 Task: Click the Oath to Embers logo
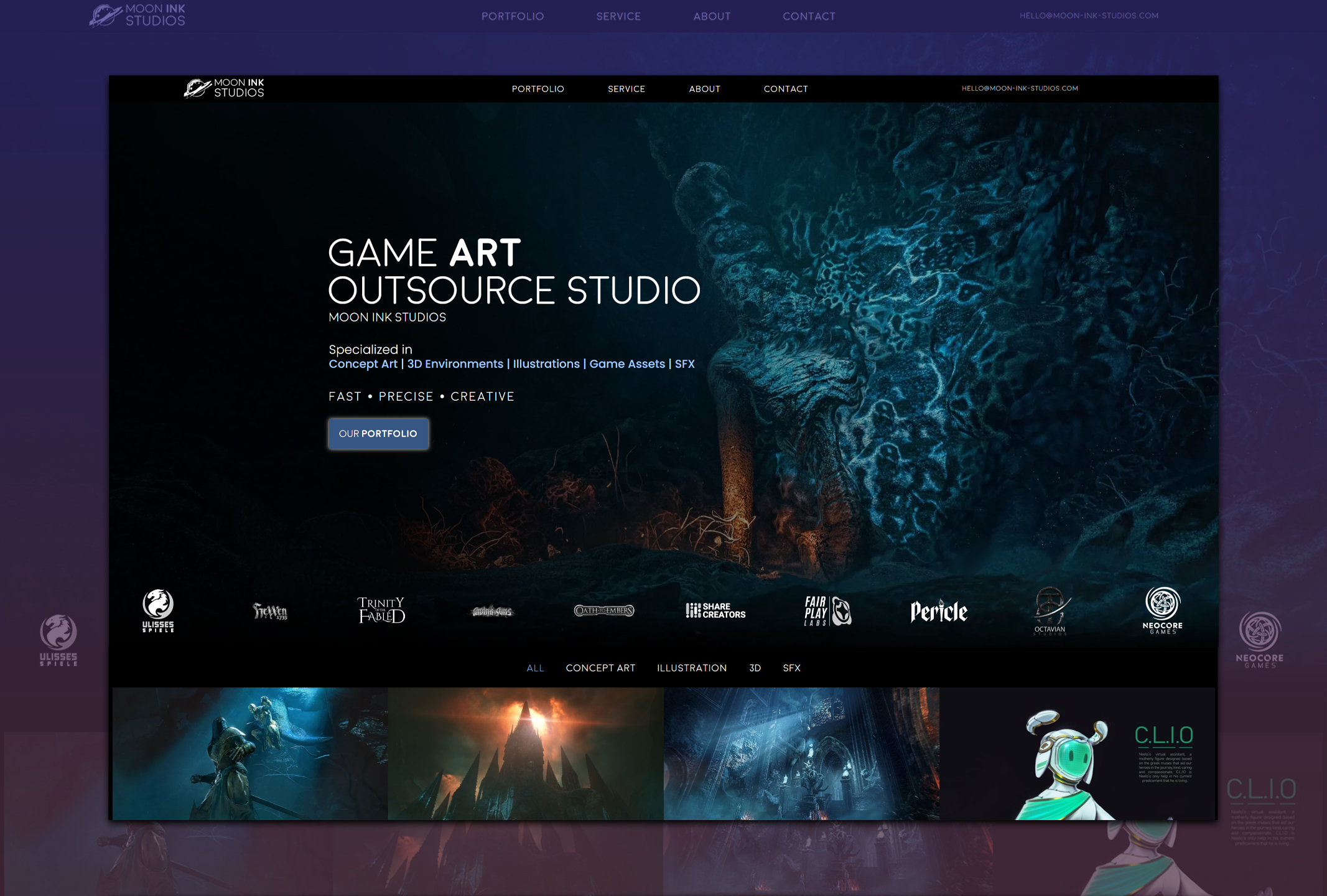(603, 610)
